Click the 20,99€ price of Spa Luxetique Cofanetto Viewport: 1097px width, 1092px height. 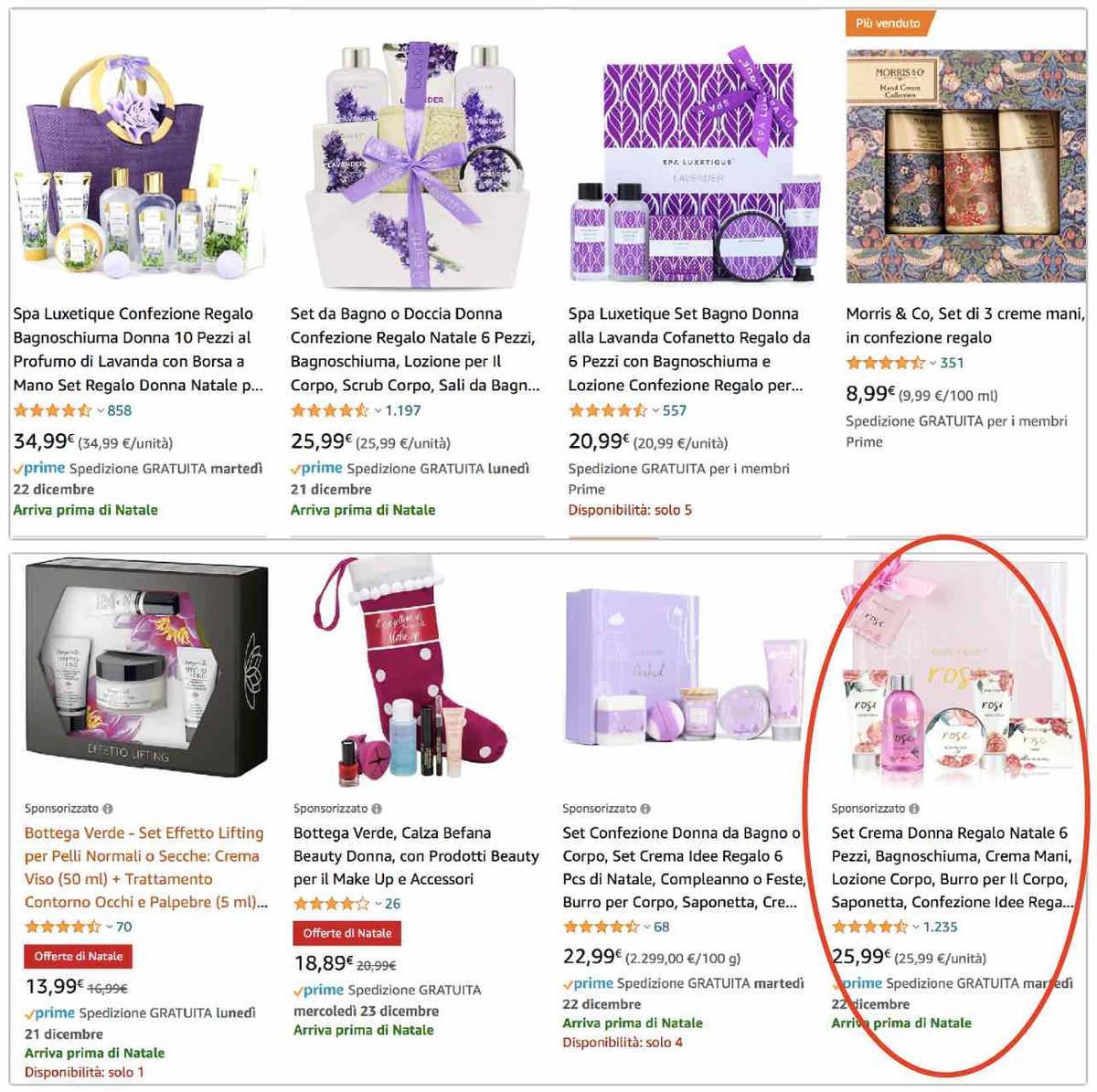(598, 441)
